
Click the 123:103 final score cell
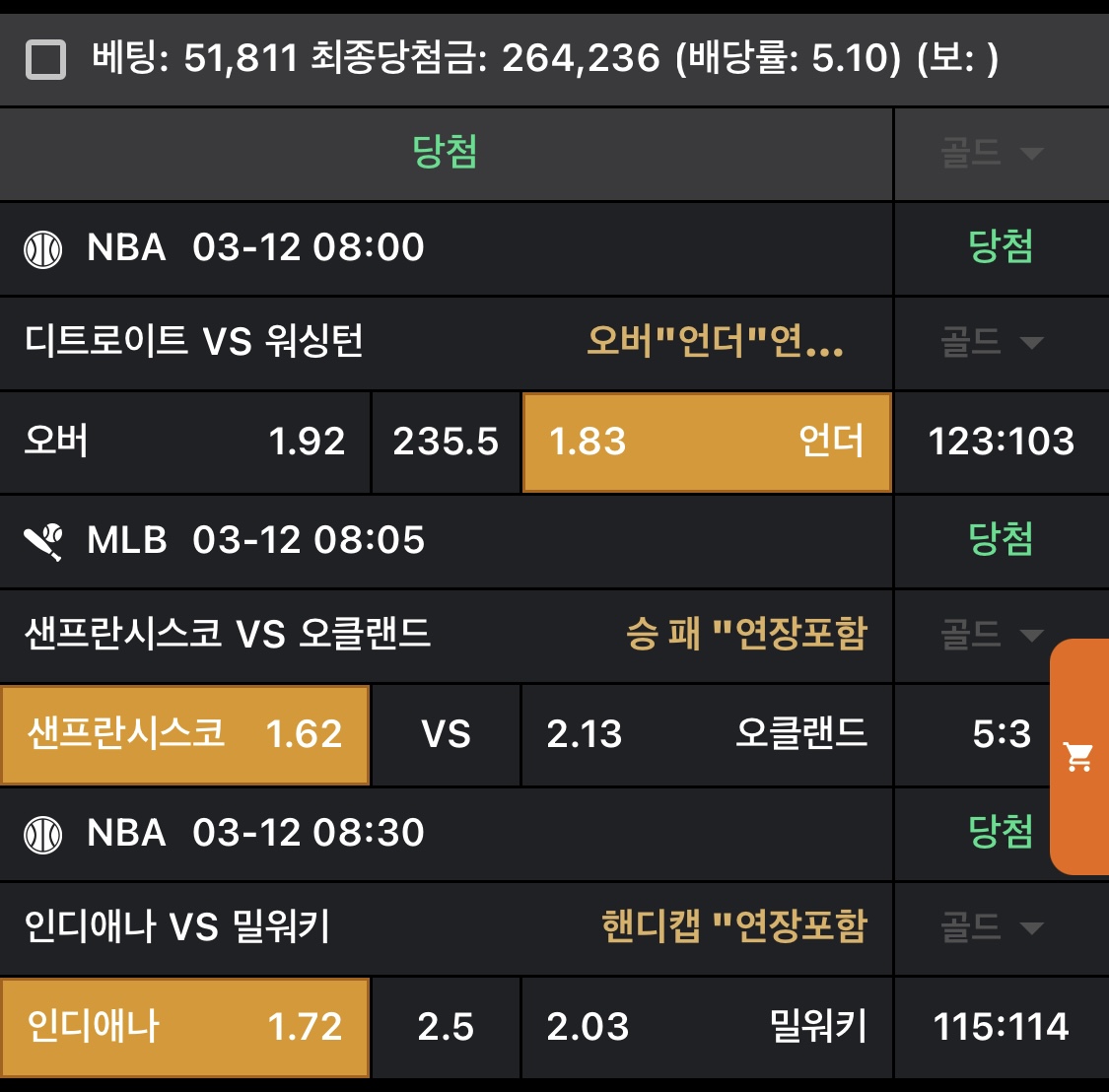pos(1001,442)
